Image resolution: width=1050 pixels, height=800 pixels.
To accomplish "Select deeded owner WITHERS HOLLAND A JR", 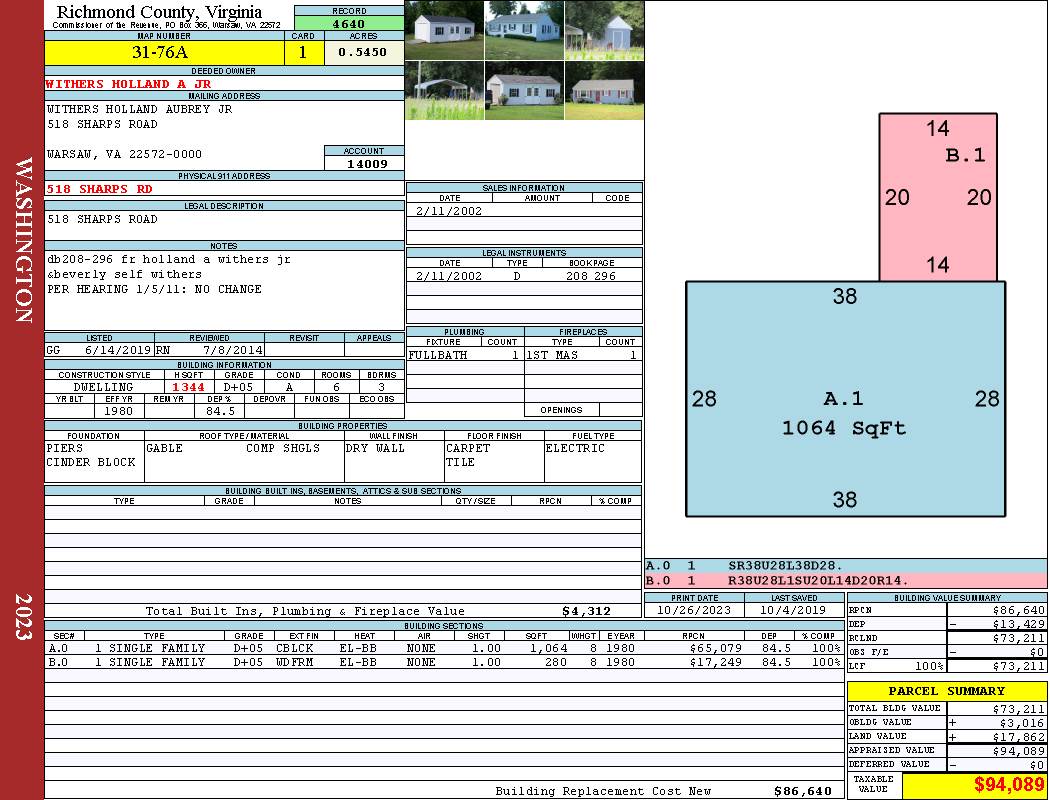I will coord(128,84).
